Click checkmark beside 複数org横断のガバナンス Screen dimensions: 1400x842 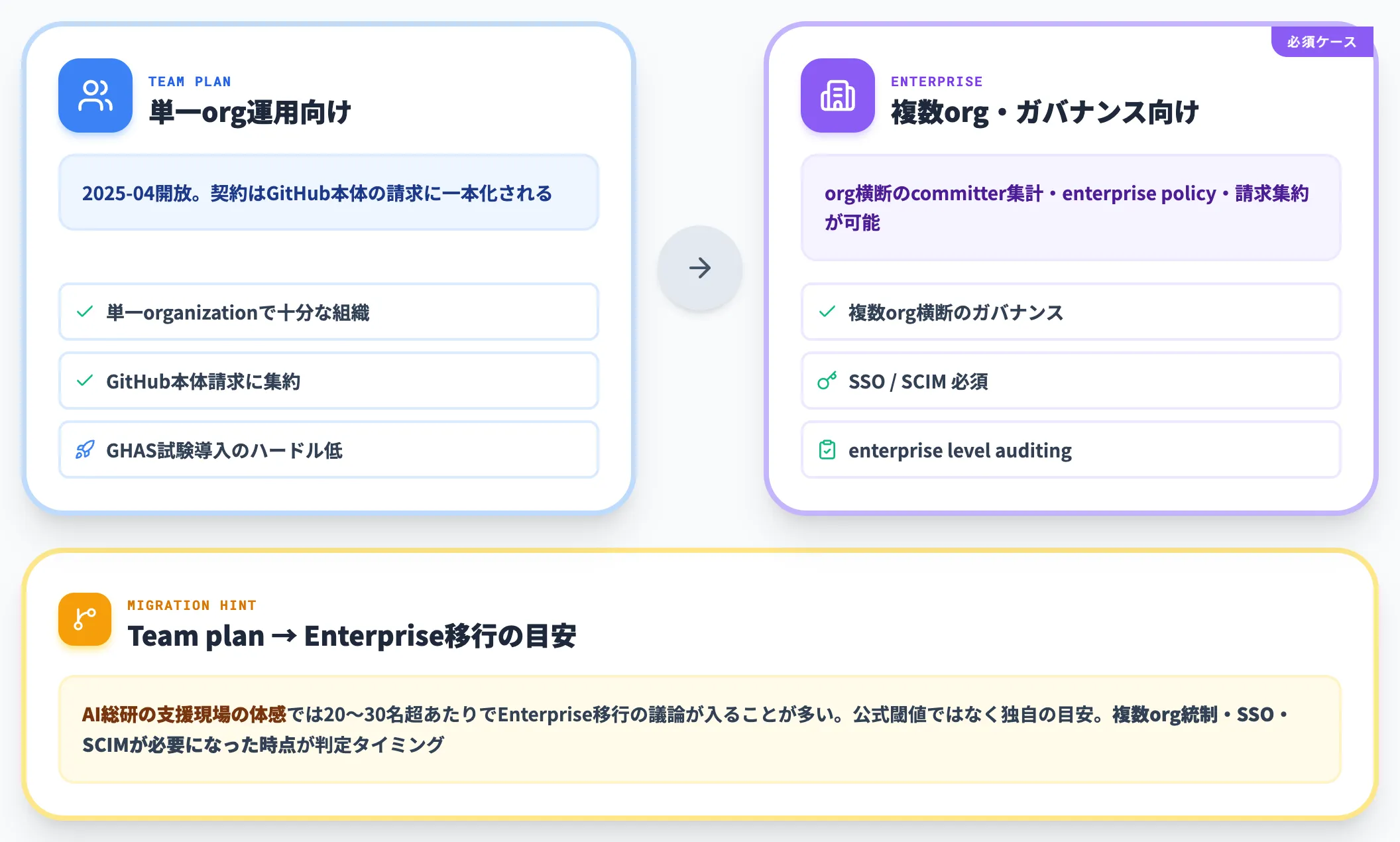827,312
